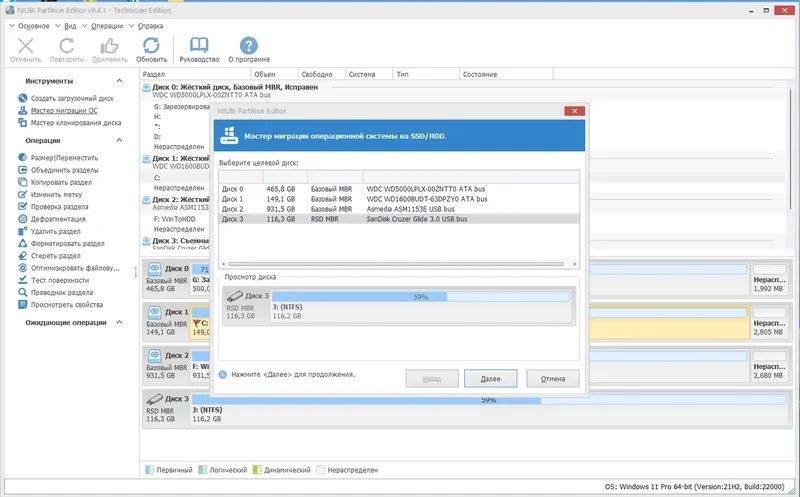Close the migration wizard dialog
This screenshot has height=497, width=800.
[x=574, y=111]
